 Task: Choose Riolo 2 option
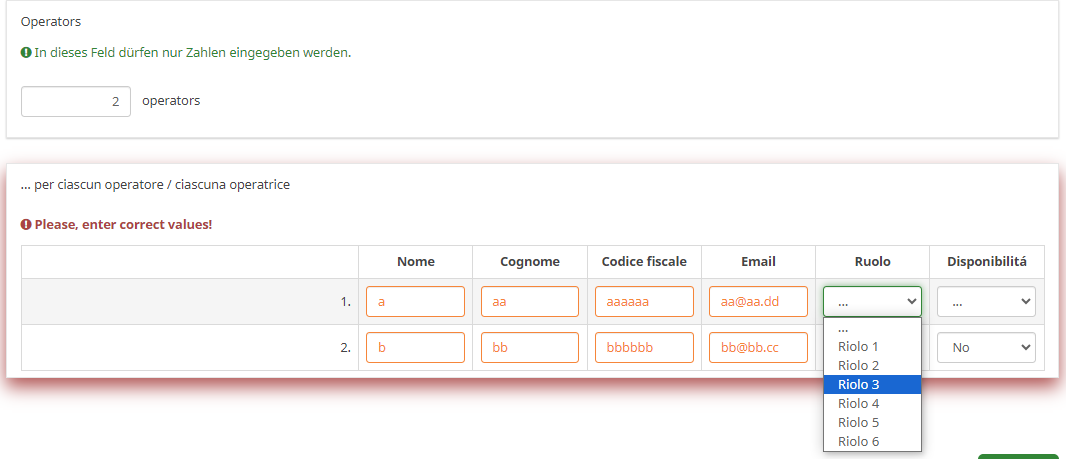[858, 365]
